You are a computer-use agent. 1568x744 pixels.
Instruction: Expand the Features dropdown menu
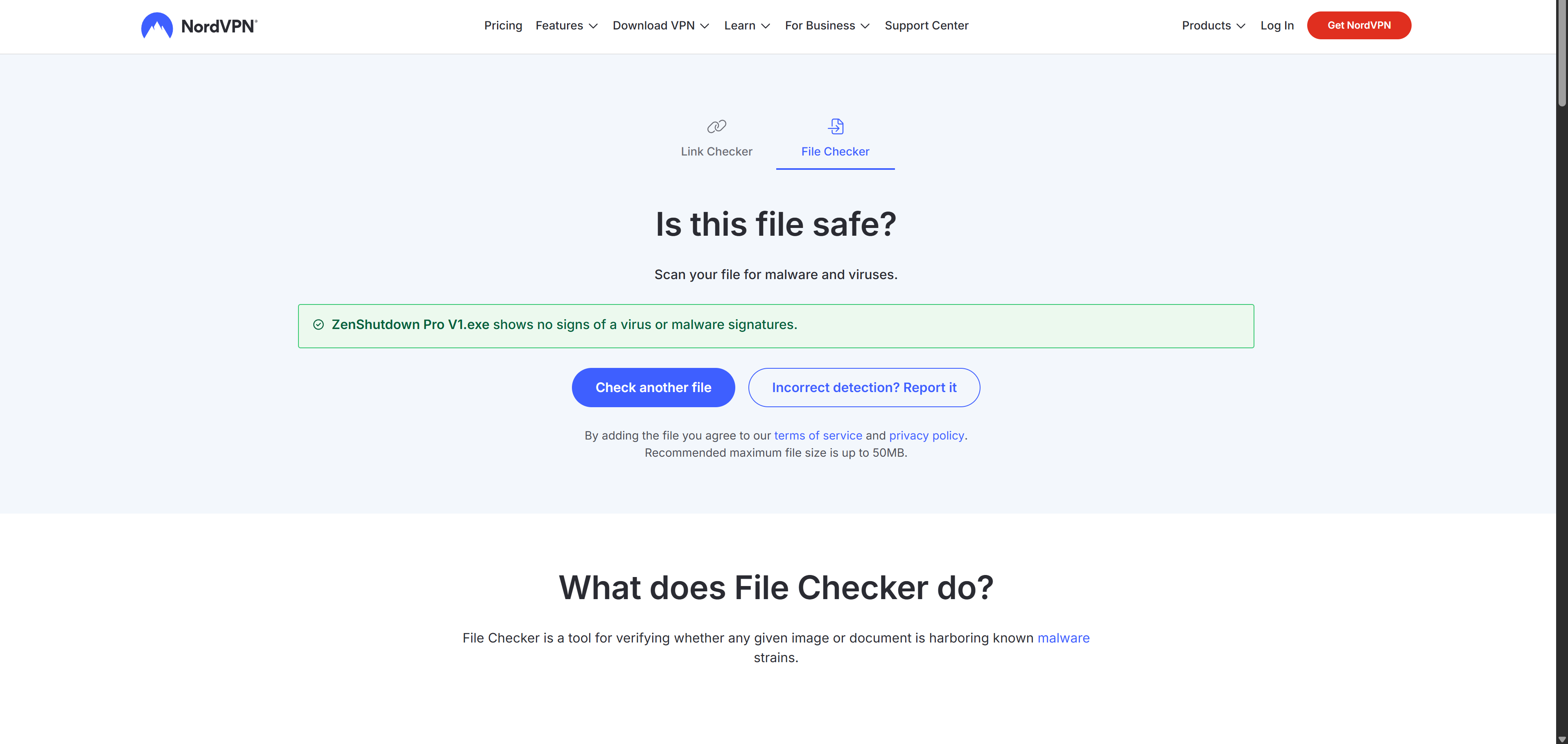point(567,25)
